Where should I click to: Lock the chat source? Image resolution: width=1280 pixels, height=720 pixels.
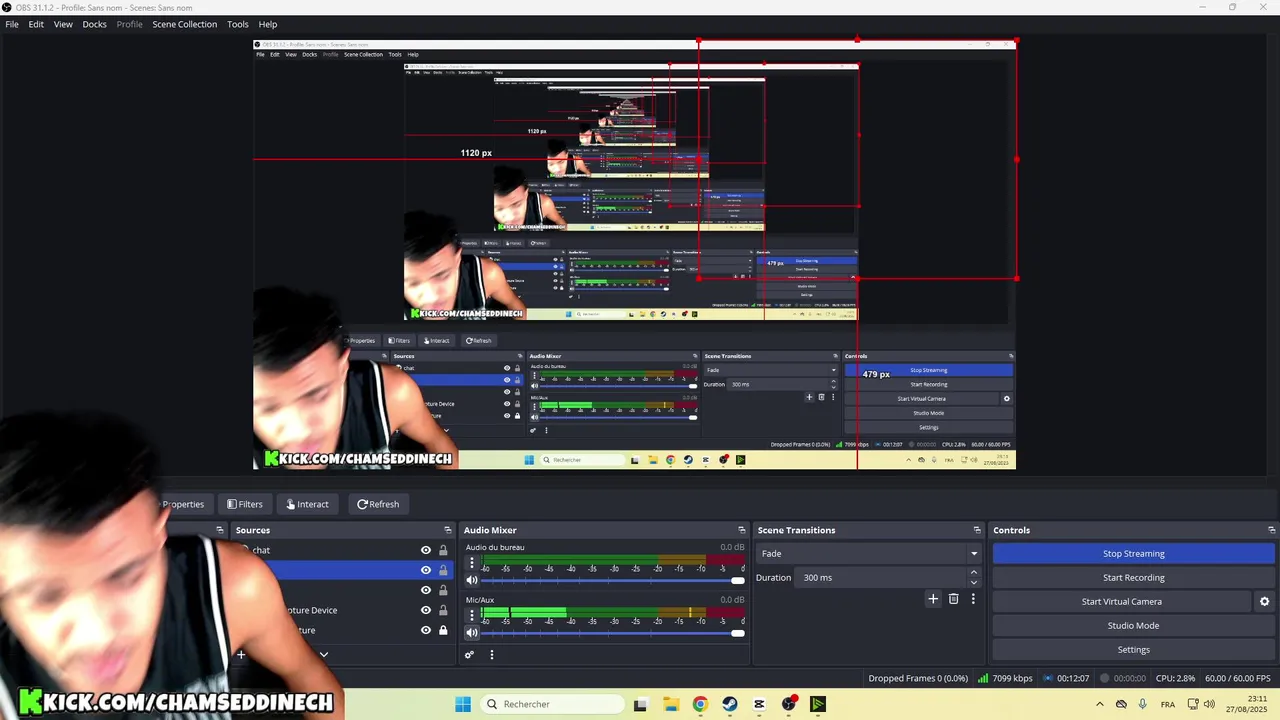point(443,550)
